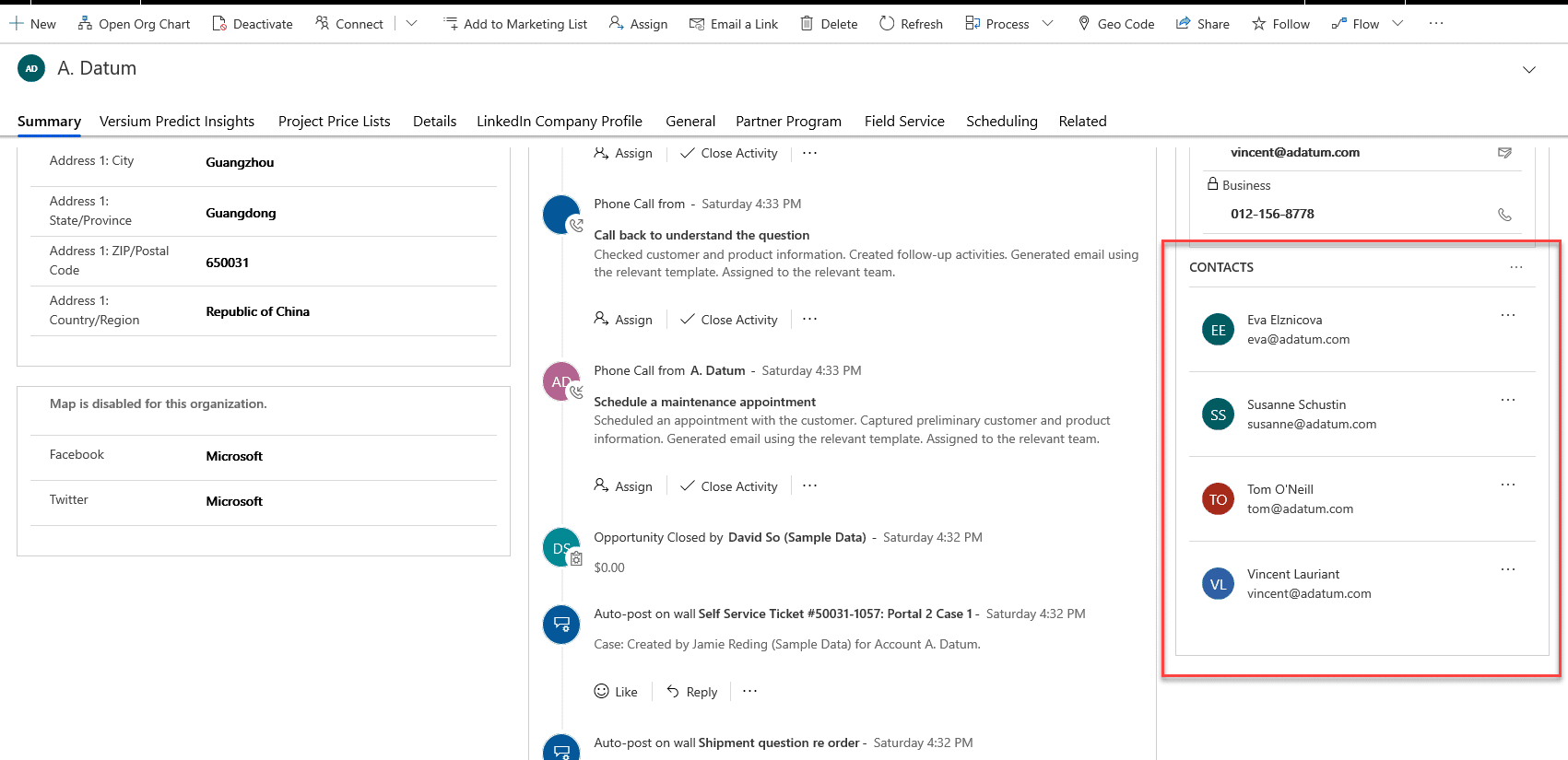Share this account record

[x=1203, y=24]
